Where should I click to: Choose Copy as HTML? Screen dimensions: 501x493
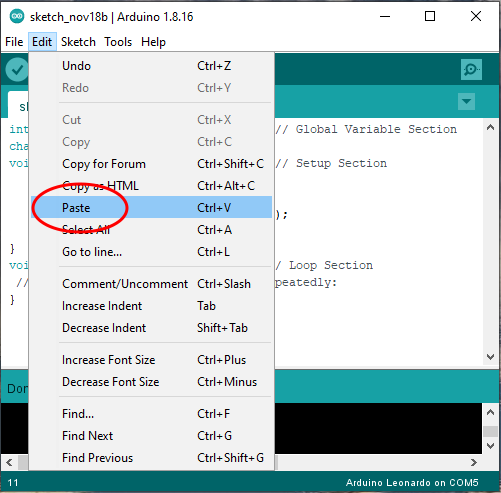click(151, 186)
